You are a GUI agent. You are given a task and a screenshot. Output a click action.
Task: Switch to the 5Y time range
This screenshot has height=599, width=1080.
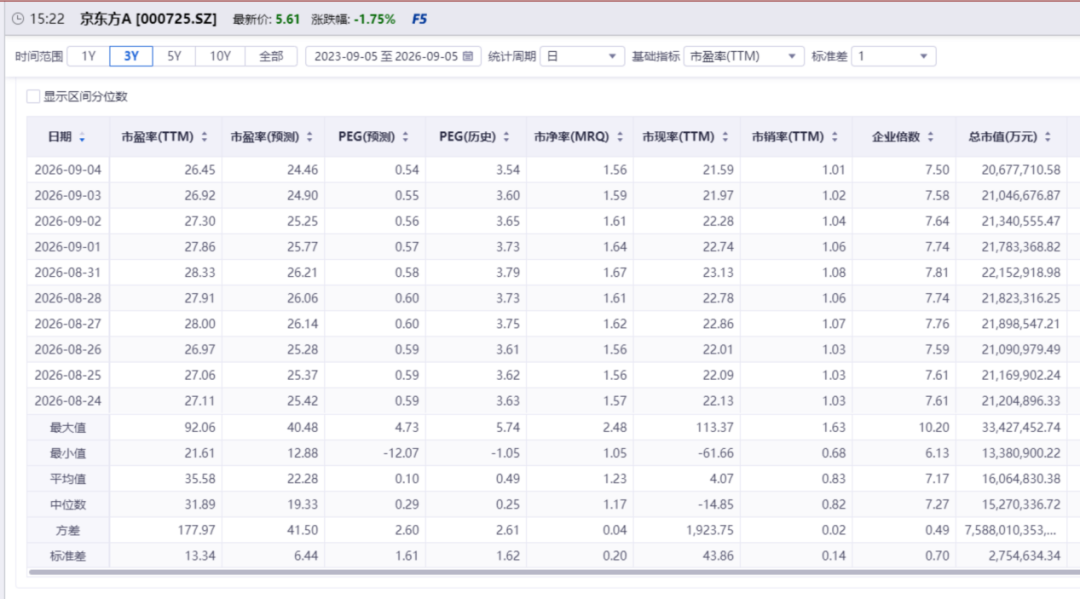[174, 56]
